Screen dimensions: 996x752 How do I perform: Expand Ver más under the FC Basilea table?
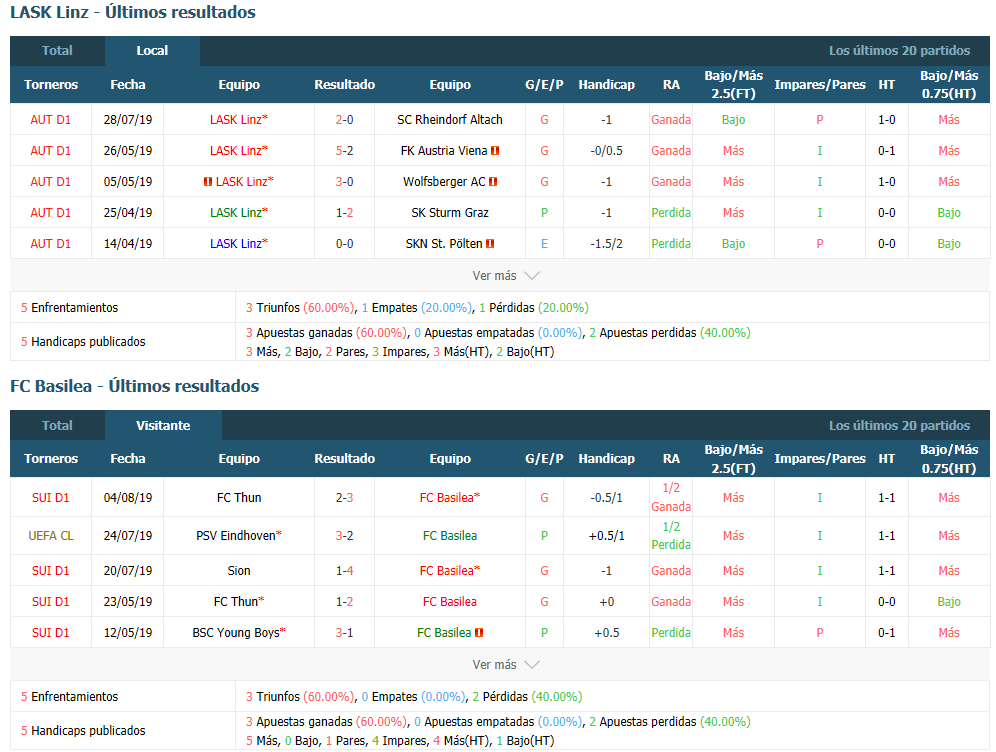pyautogui.click(x=506, y=664)
